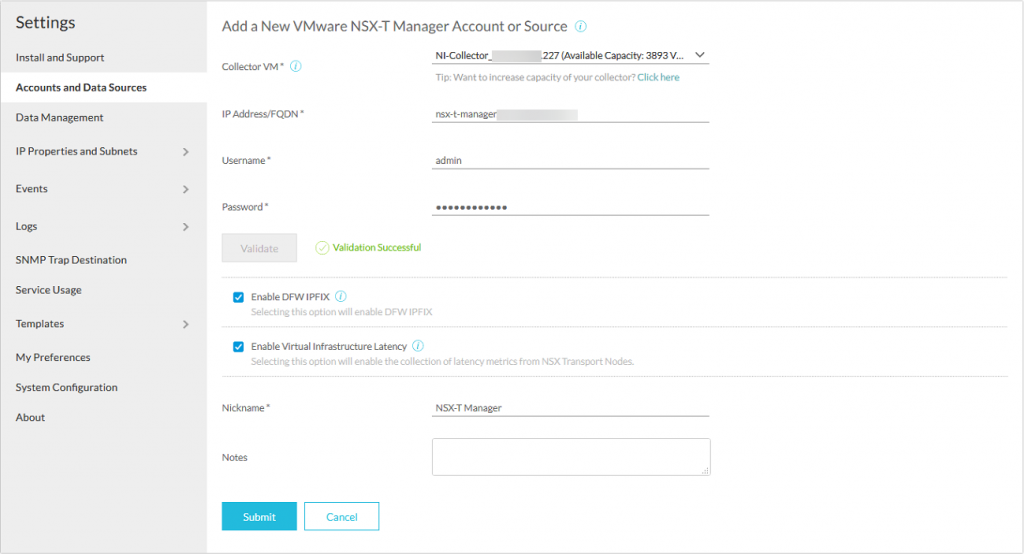The height and width of the screenshot is (554, 1024).
Task: Open Install and Support settings
Action: click(x=60, y=57)
